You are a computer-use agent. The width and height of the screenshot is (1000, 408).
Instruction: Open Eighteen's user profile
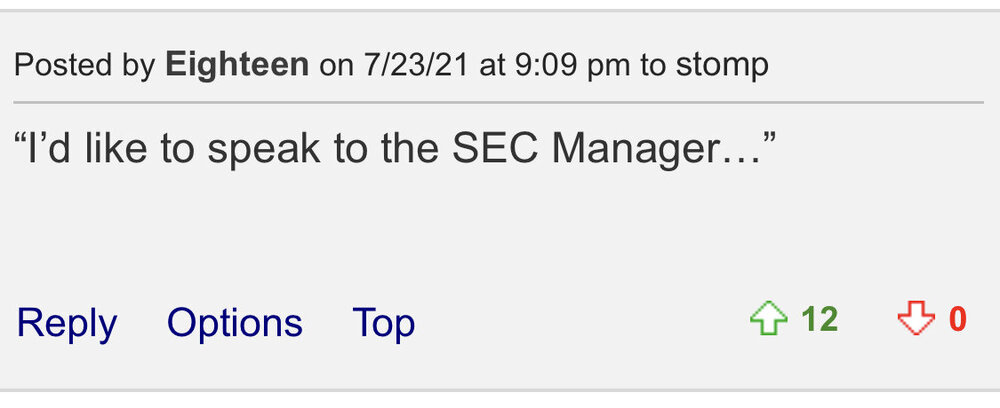(237, 66)
